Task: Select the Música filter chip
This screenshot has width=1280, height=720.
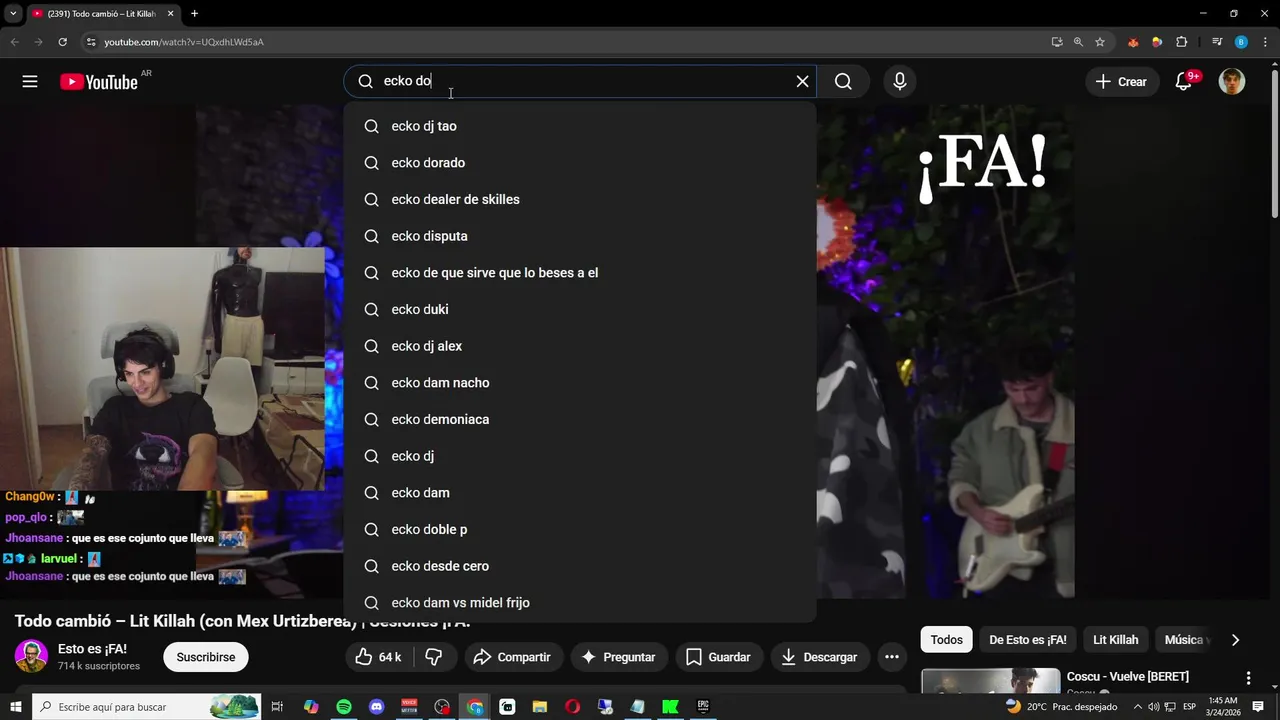Action: [1184, 640]
